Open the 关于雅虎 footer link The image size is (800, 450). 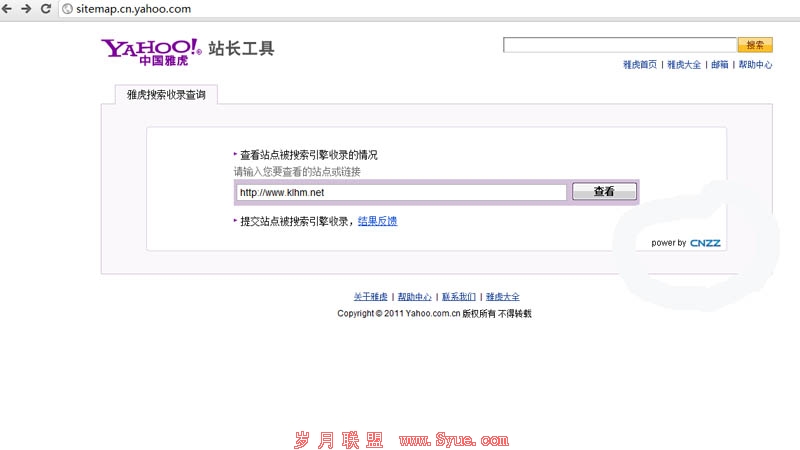coord(370,297)
